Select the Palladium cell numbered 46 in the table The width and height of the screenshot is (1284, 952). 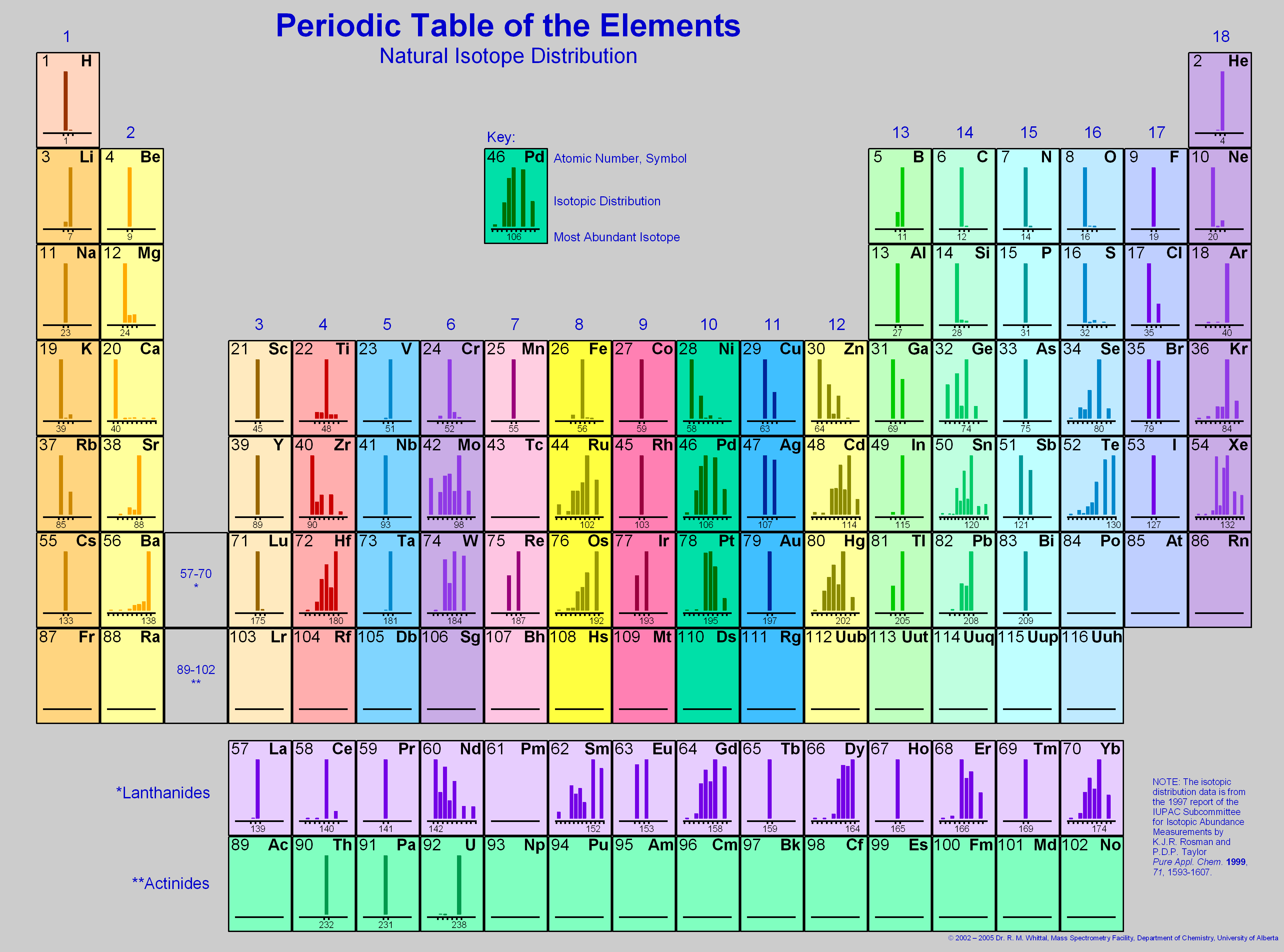tap(708, 483)
